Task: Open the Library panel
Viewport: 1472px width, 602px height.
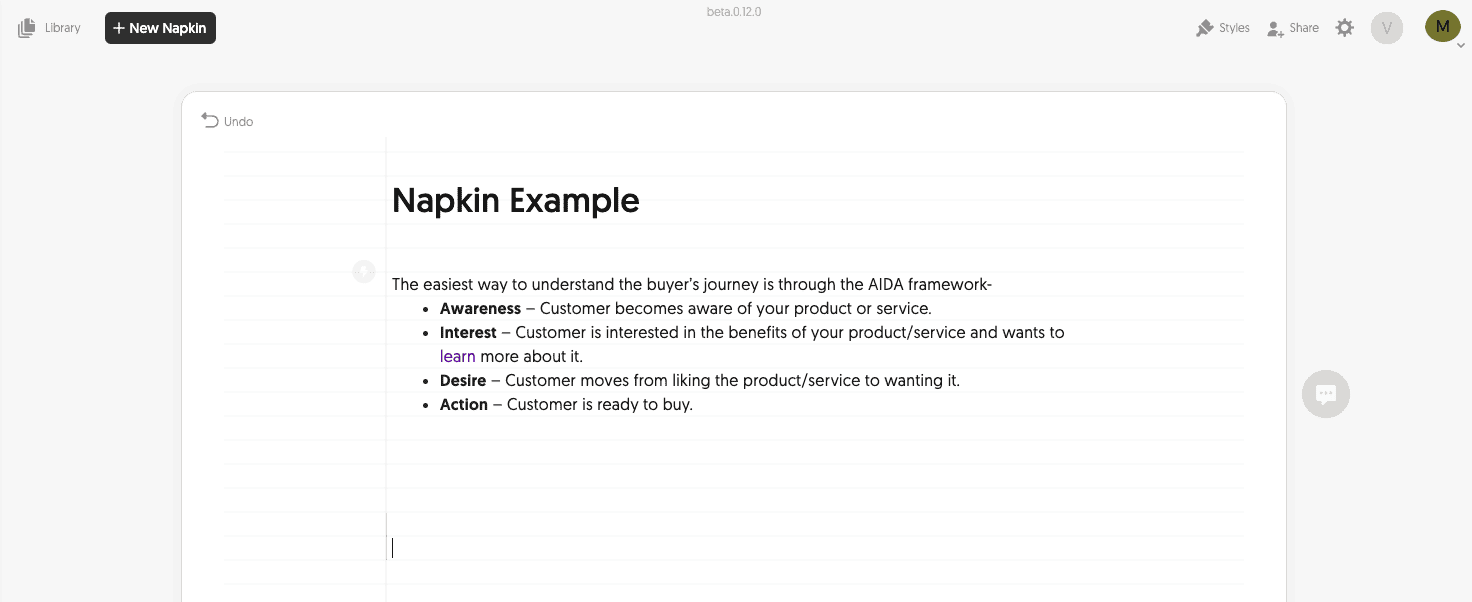Action: 49,28
